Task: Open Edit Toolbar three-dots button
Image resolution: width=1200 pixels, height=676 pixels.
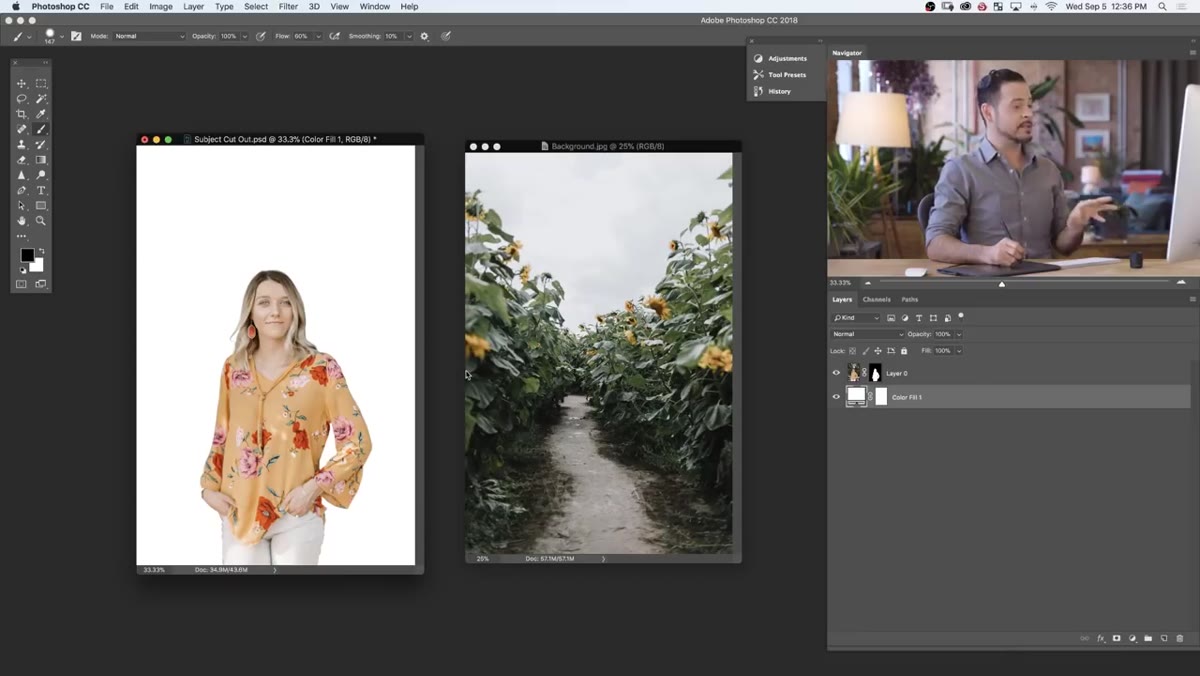Action: [x=21, y=236]
